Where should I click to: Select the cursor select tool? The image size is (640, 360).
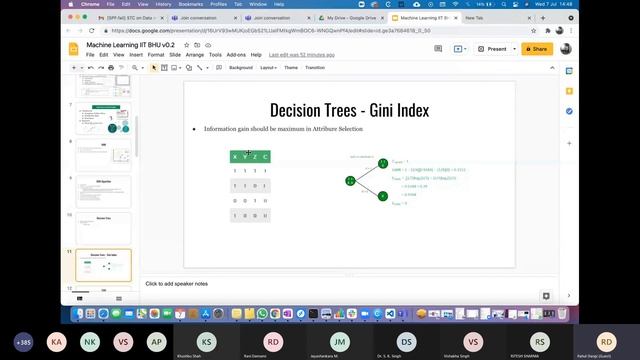click(x=154, y=68)
